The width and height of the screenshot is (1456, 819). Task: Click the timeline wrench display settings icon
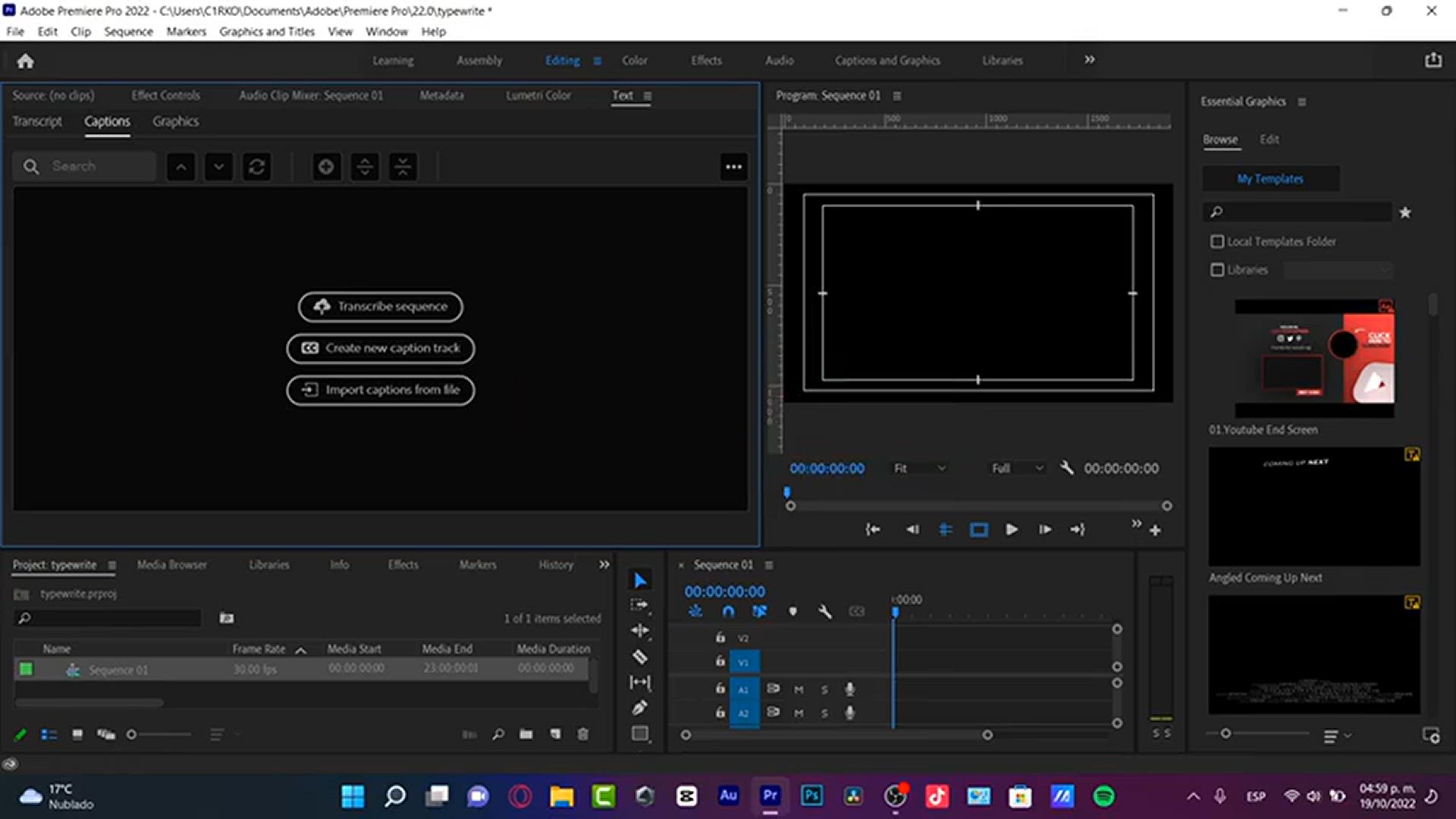[x=825, y=611]
